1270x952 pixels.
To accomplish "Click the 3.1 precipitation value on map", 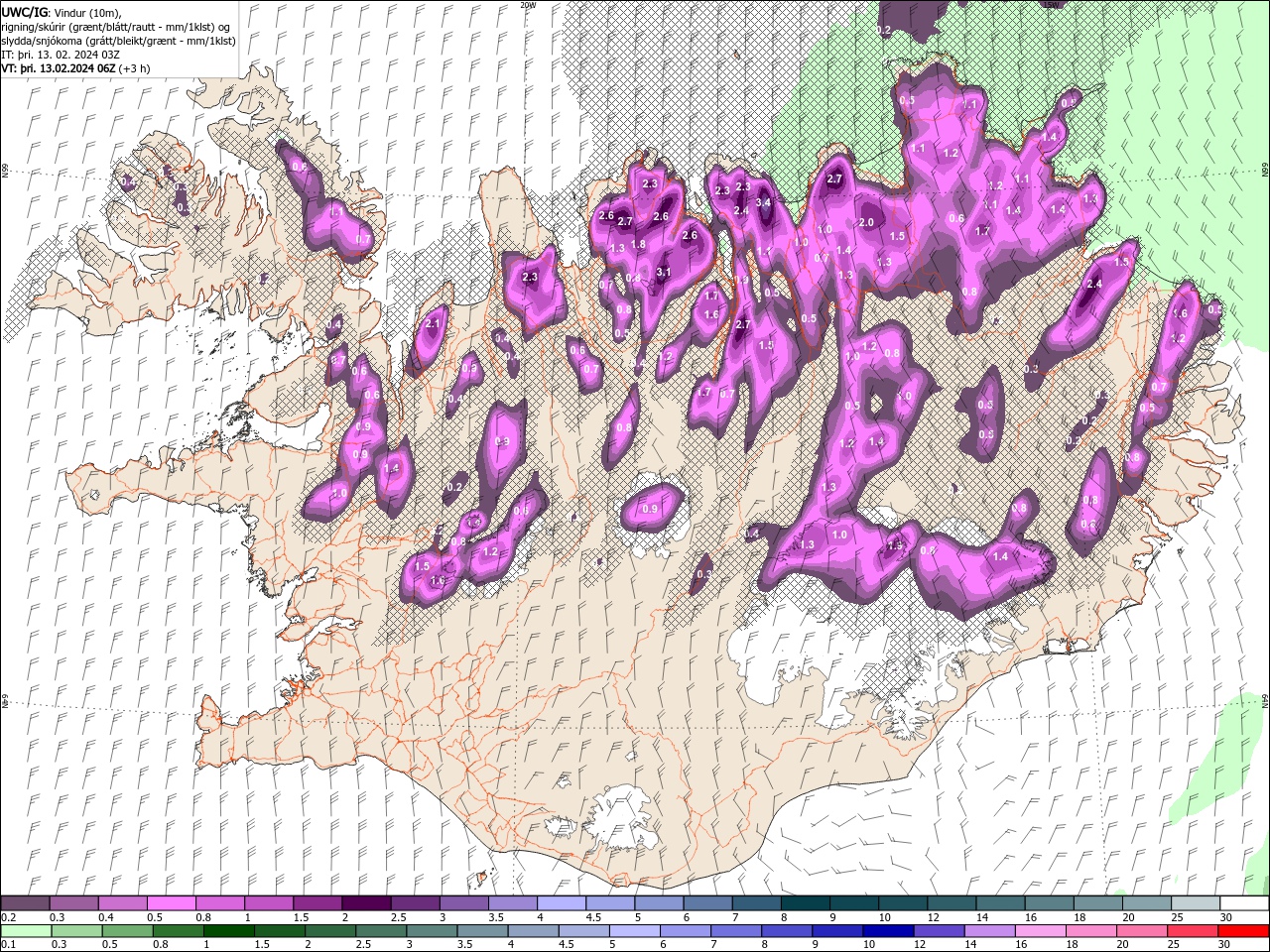I will click(x=664, y=272).
